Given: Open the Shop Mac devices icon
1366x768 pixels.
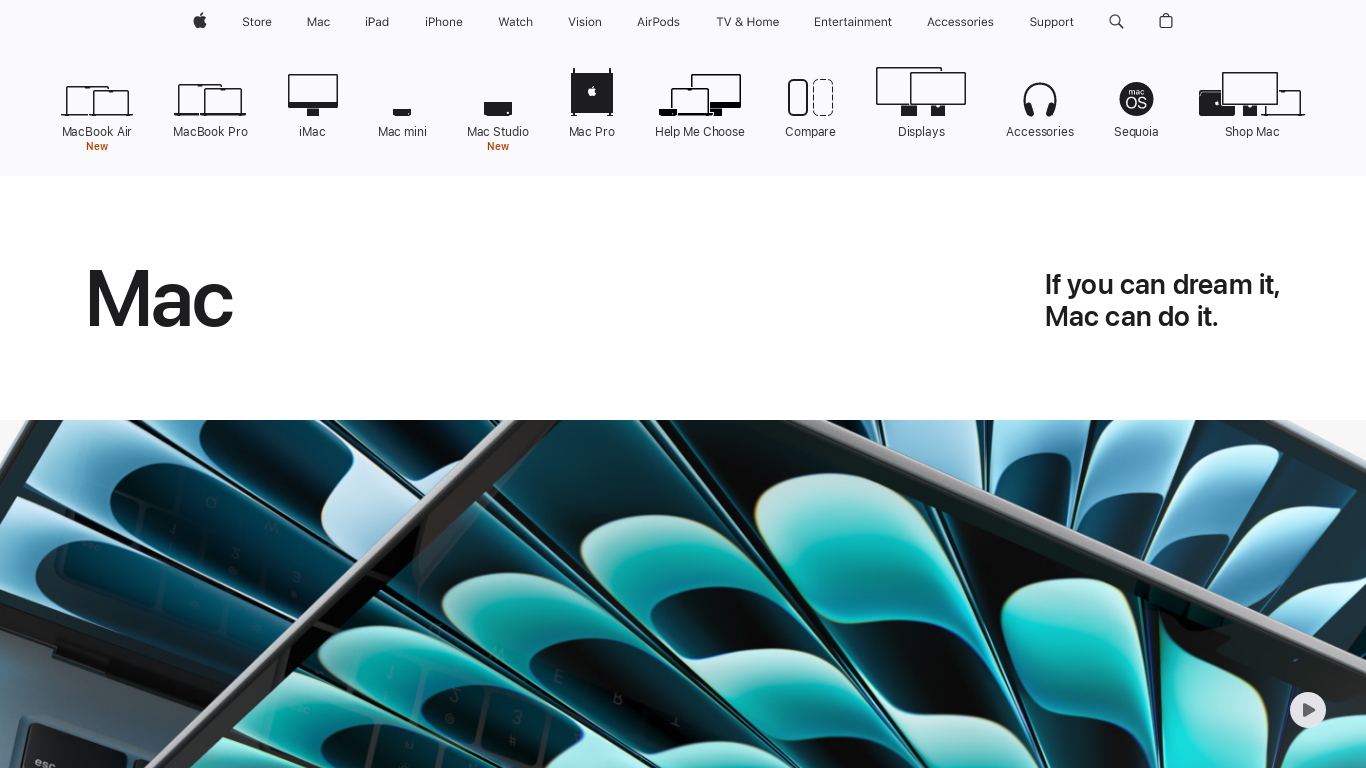Looking at the screenshot, I should (x=1252, y=94).
